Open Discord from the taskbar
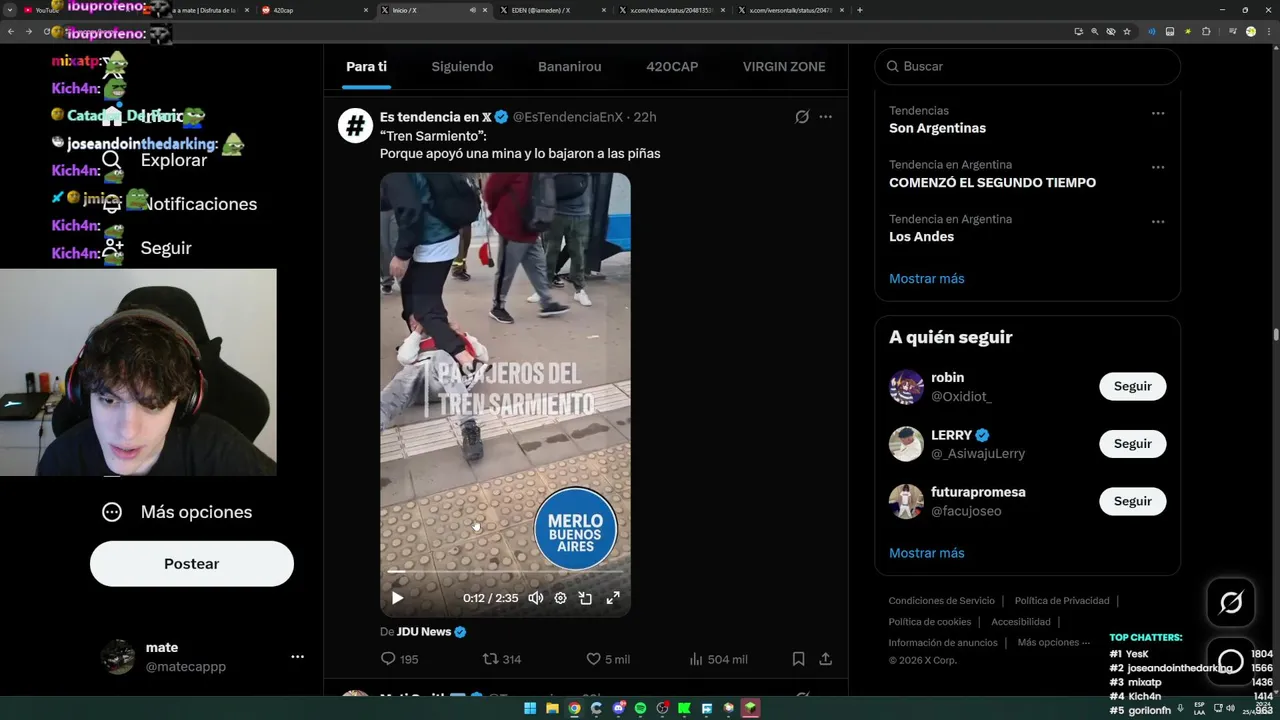 click(619, 709)
